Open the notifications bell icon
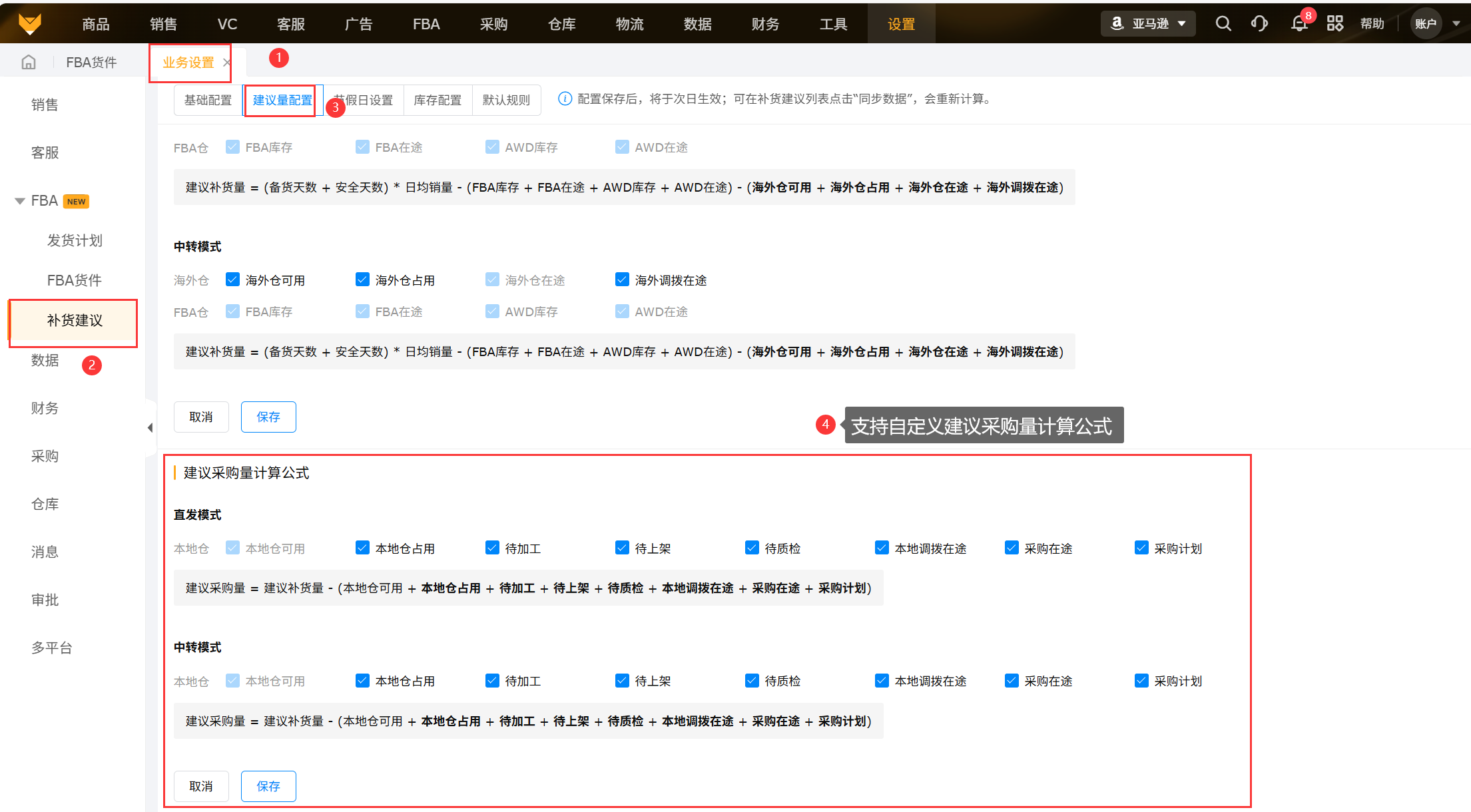The image size is (1471, 812). pos(1299,24)
